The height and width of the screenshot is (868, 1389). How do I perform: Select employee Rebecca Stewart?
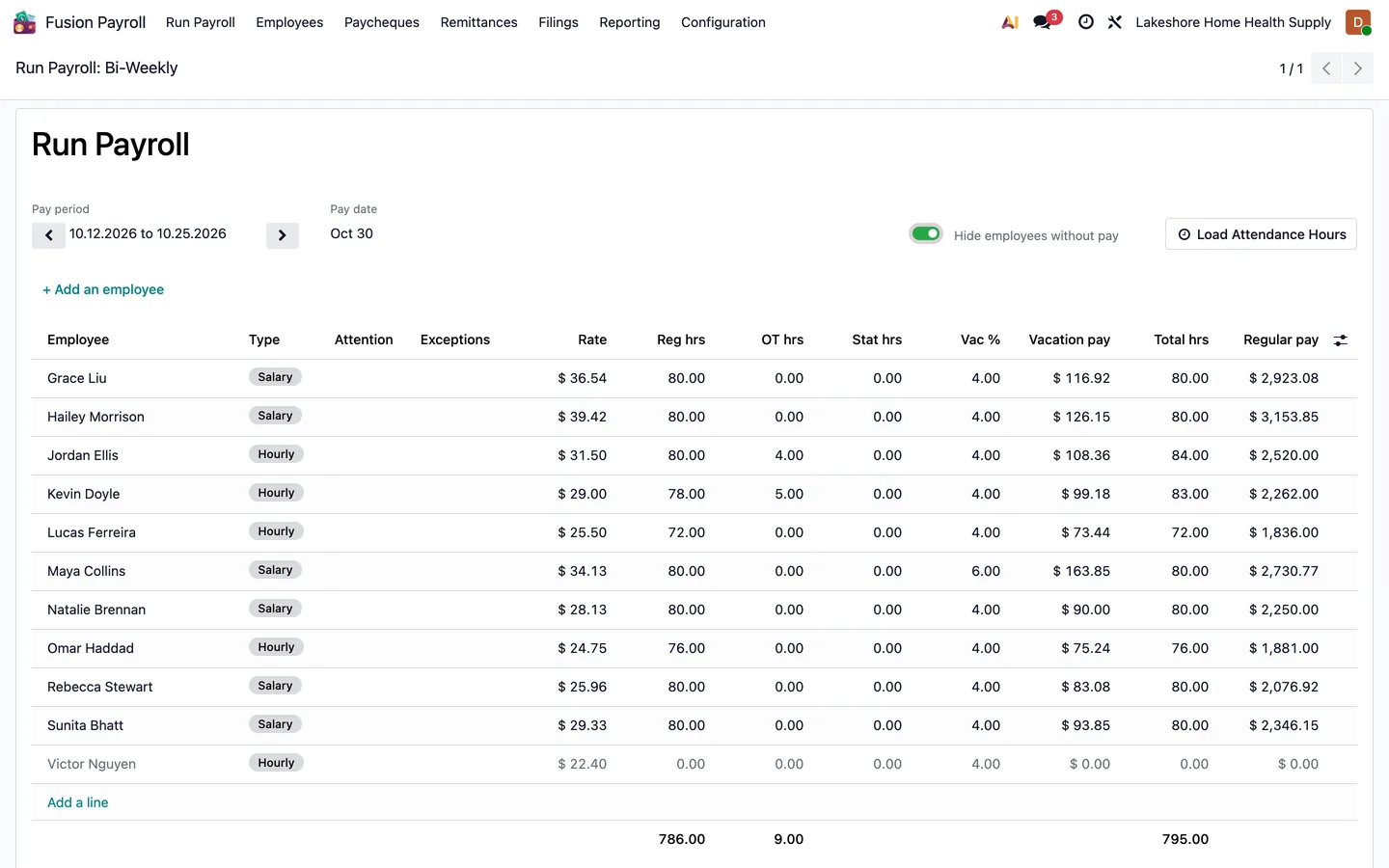coord(100,687)
